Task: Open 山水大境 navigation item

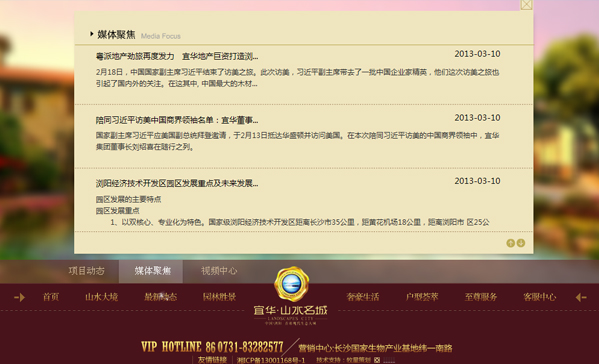Action: tap(102, 297)
